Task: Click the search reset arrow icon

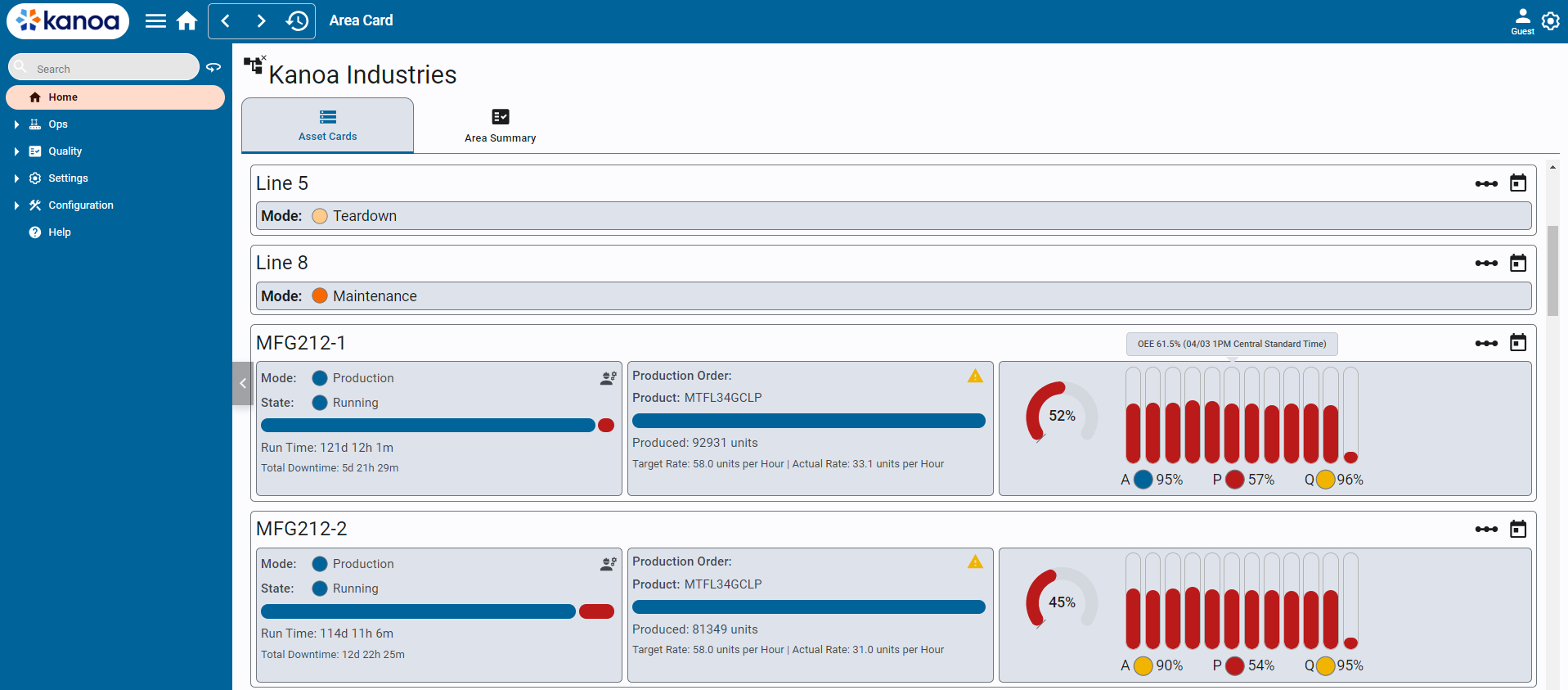Action: pos(213,67)
